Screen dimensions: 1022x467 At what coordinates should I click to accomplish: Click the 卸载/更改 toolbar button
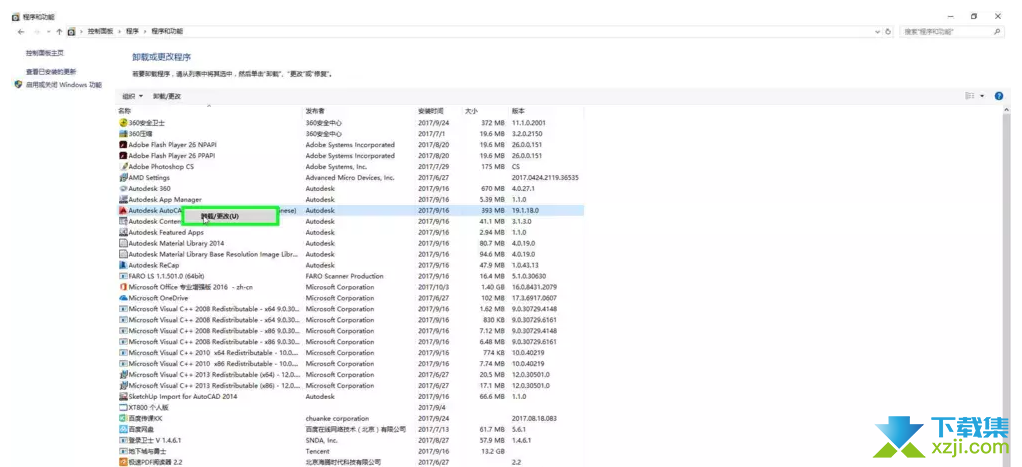coord(167,96)
